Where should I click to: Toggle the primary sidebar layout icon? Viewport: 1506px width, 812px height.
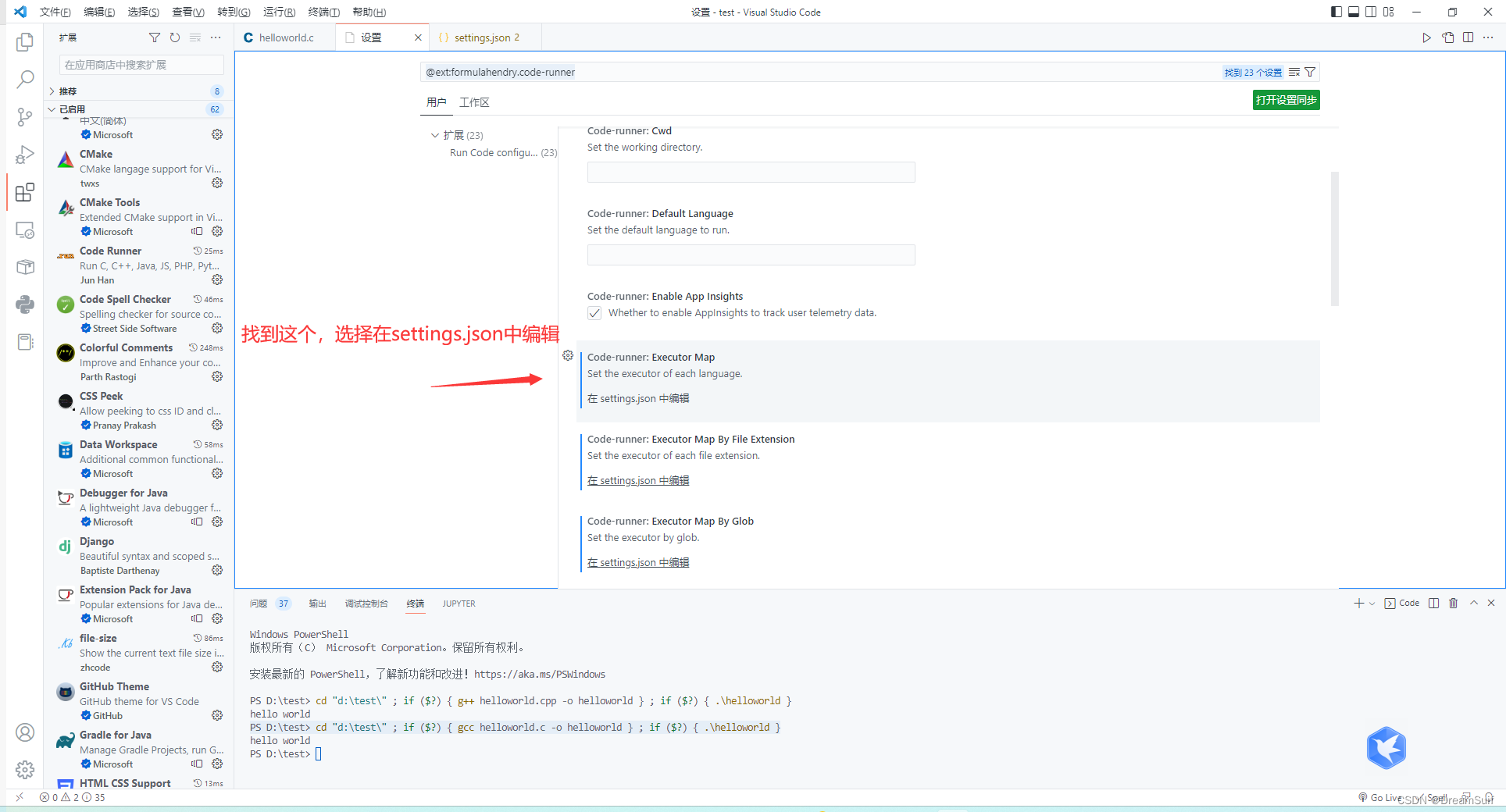tap(1336, 12)
